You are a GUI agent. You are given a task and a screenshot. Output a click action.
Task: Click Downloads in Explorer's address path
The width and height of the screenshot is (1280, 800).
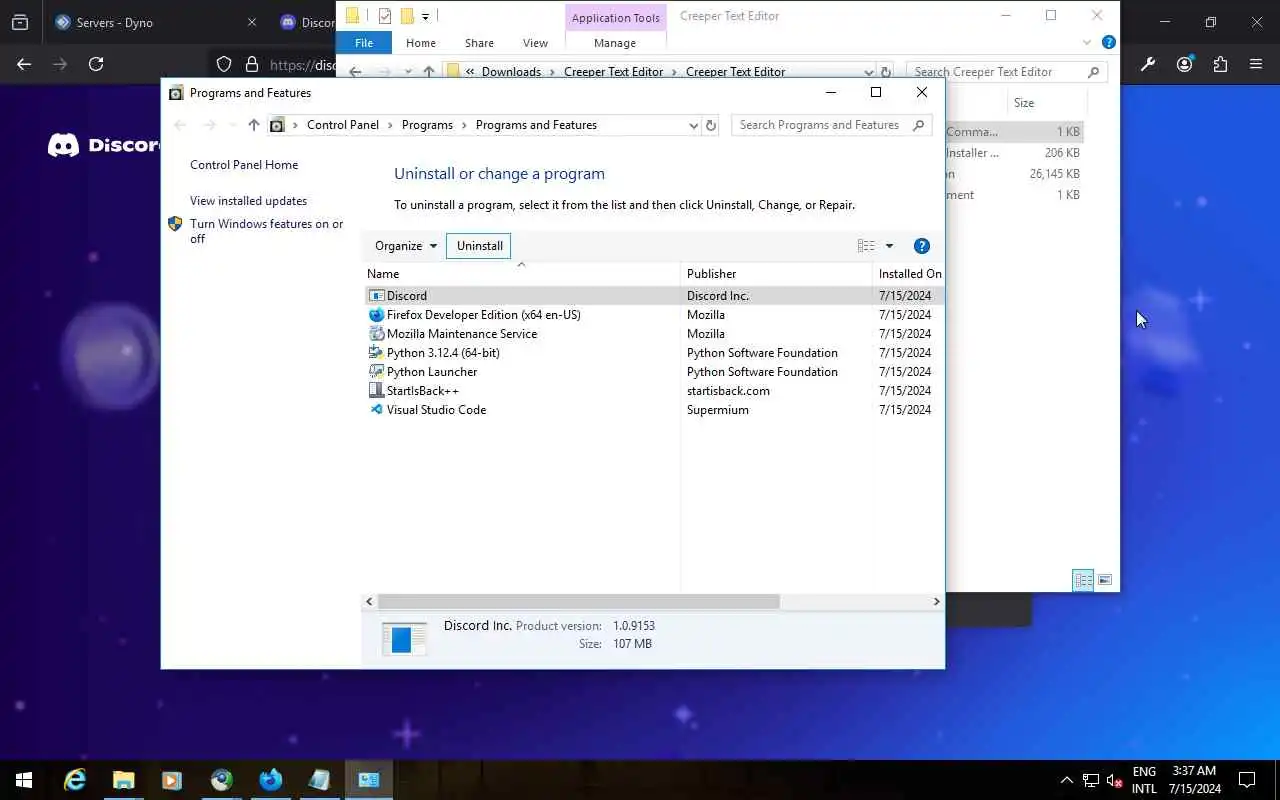pyautogui.click(x=511, y=72)
